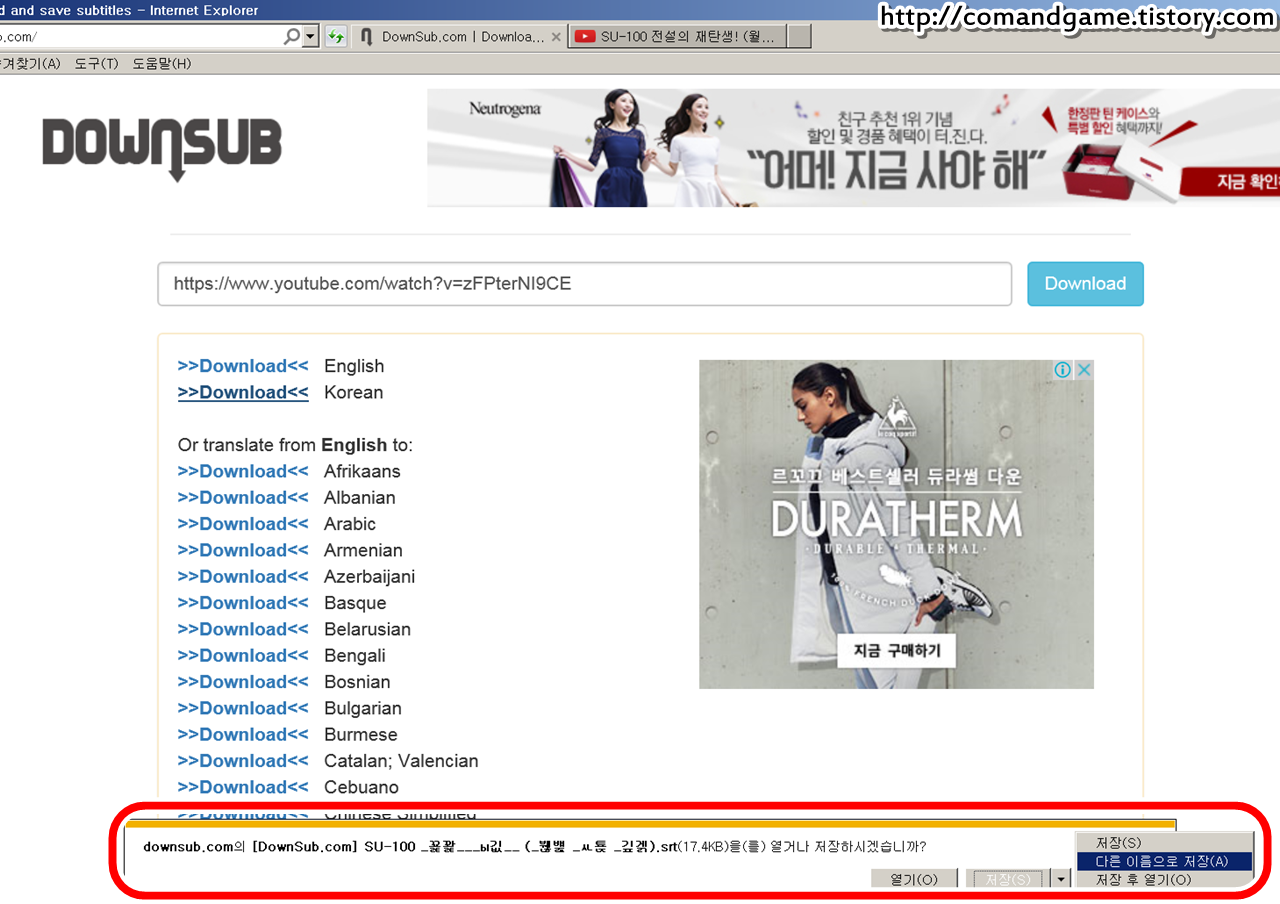Choose 저장 후 열기(O) option
Image resolution: width=1280 pixels, height=904 pixels.
[x=1143, y=880]
